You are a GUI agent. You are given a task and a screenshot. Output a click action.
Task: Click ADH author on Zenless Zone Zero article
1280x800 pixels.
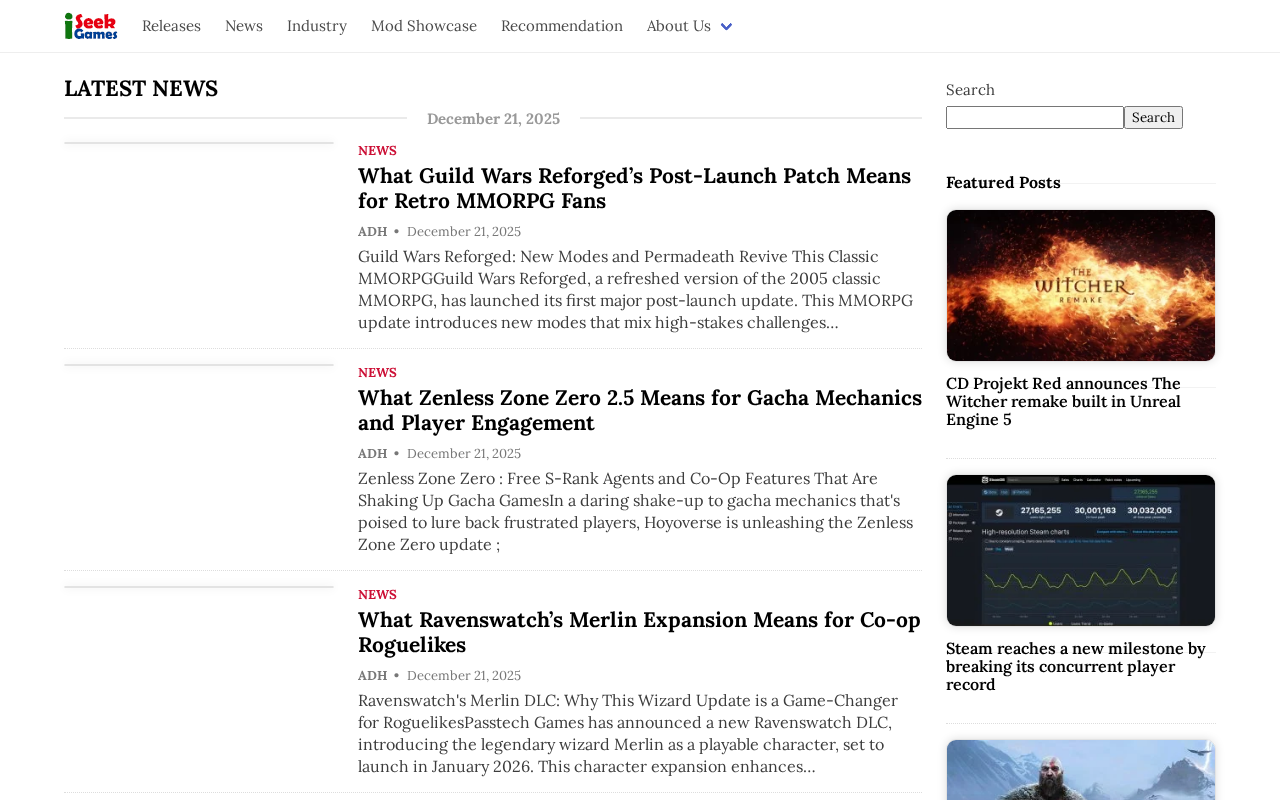(372, 454)
